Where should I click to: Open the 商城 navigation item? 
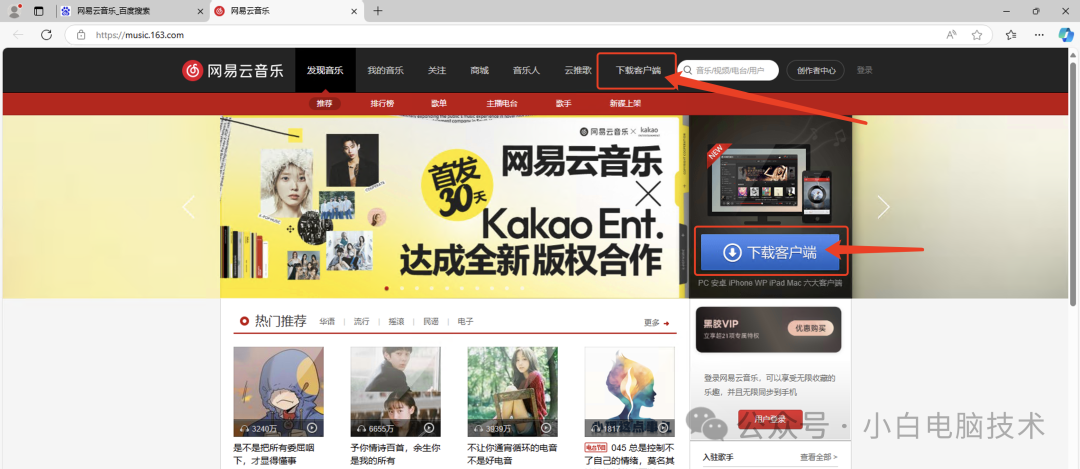pos(479,70)
